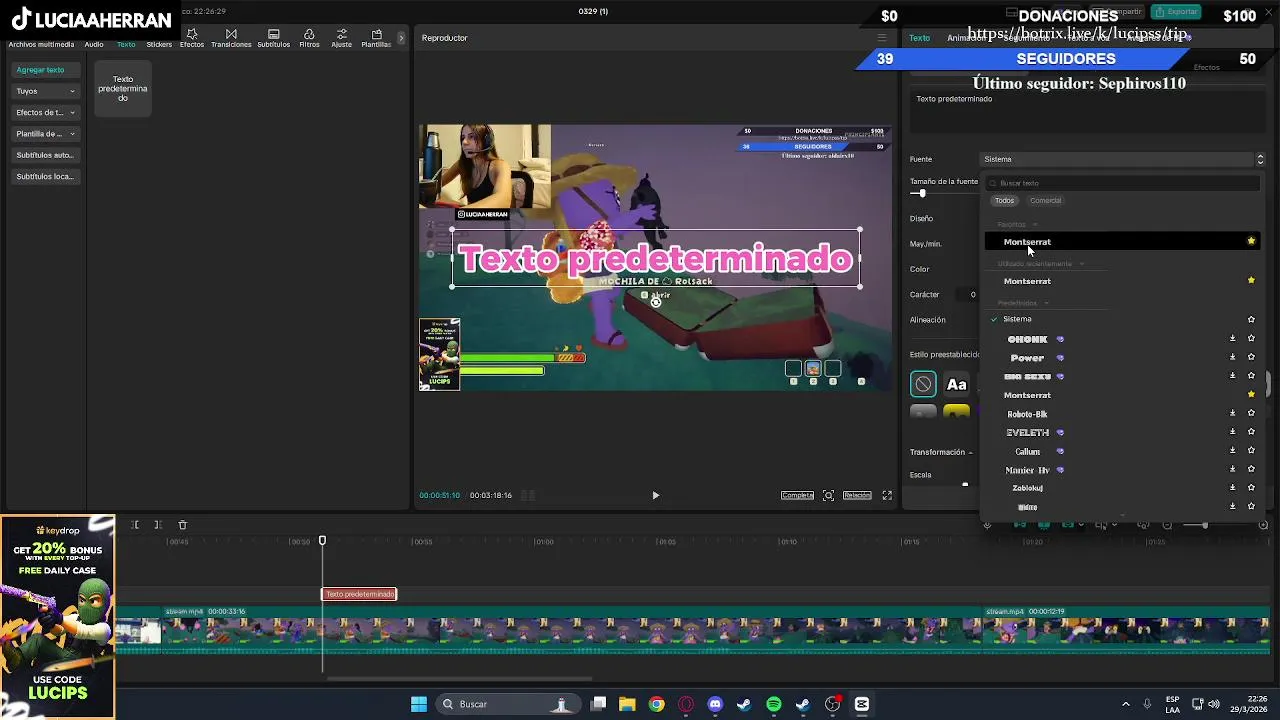This screenshot has height=720, width=1280.
Task: Download the Power font
Action: pyautogui.click(x=1232, y=357)
